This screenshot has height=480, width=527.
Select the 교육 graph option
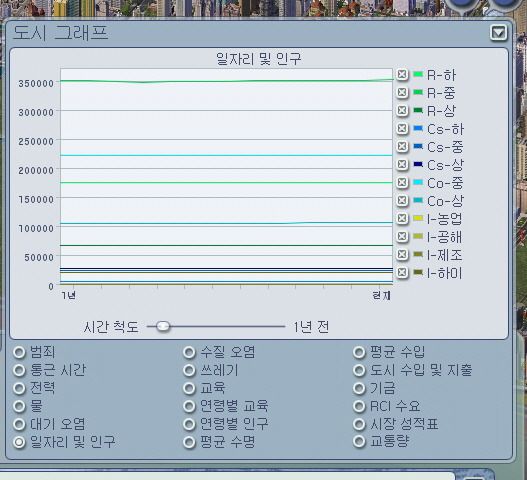(x=189, y=388)
